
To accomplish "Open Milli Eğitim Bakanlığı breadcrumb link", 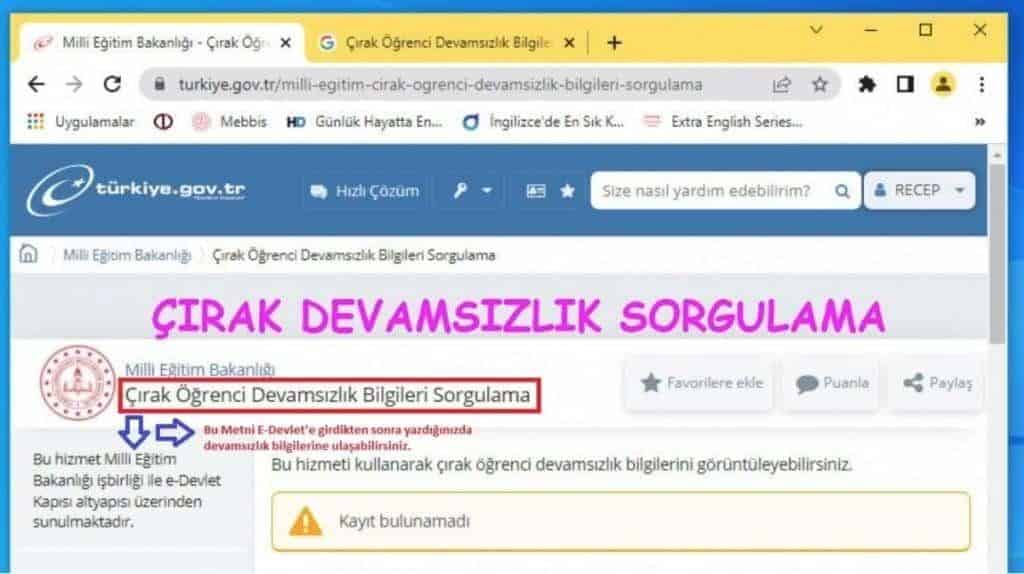I will (x=127, y=255).
